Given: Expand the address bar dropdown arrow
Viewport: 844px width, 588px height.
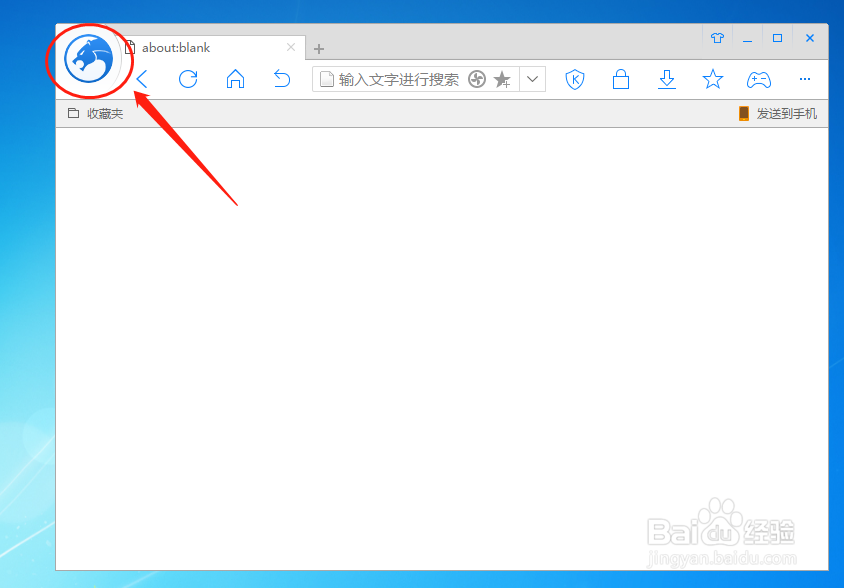Looking at the screenshot, I should pos(532,80).
